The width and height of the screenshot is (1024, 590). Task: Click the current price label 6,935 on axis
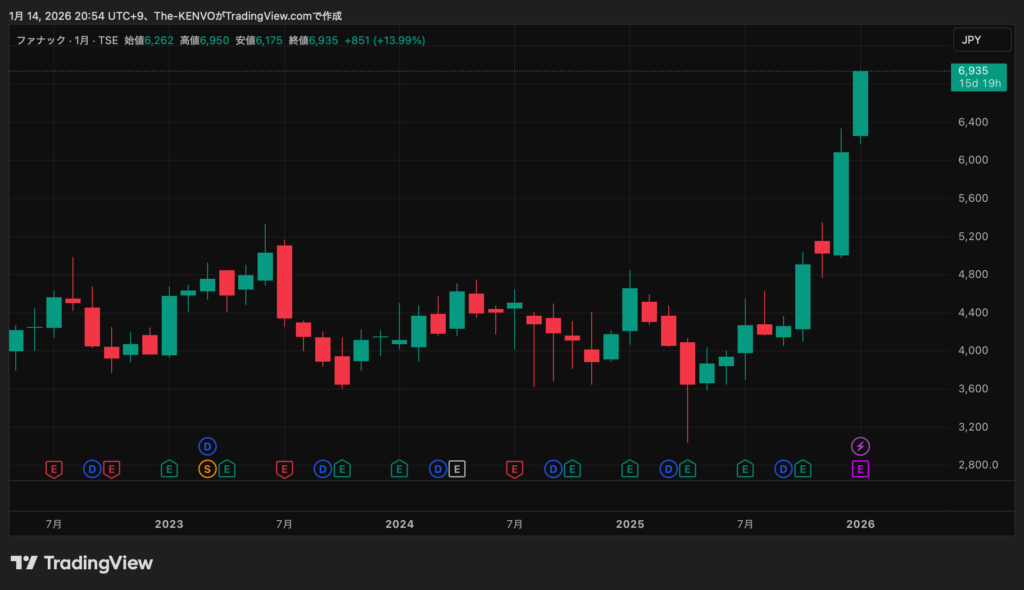point(973,71)
